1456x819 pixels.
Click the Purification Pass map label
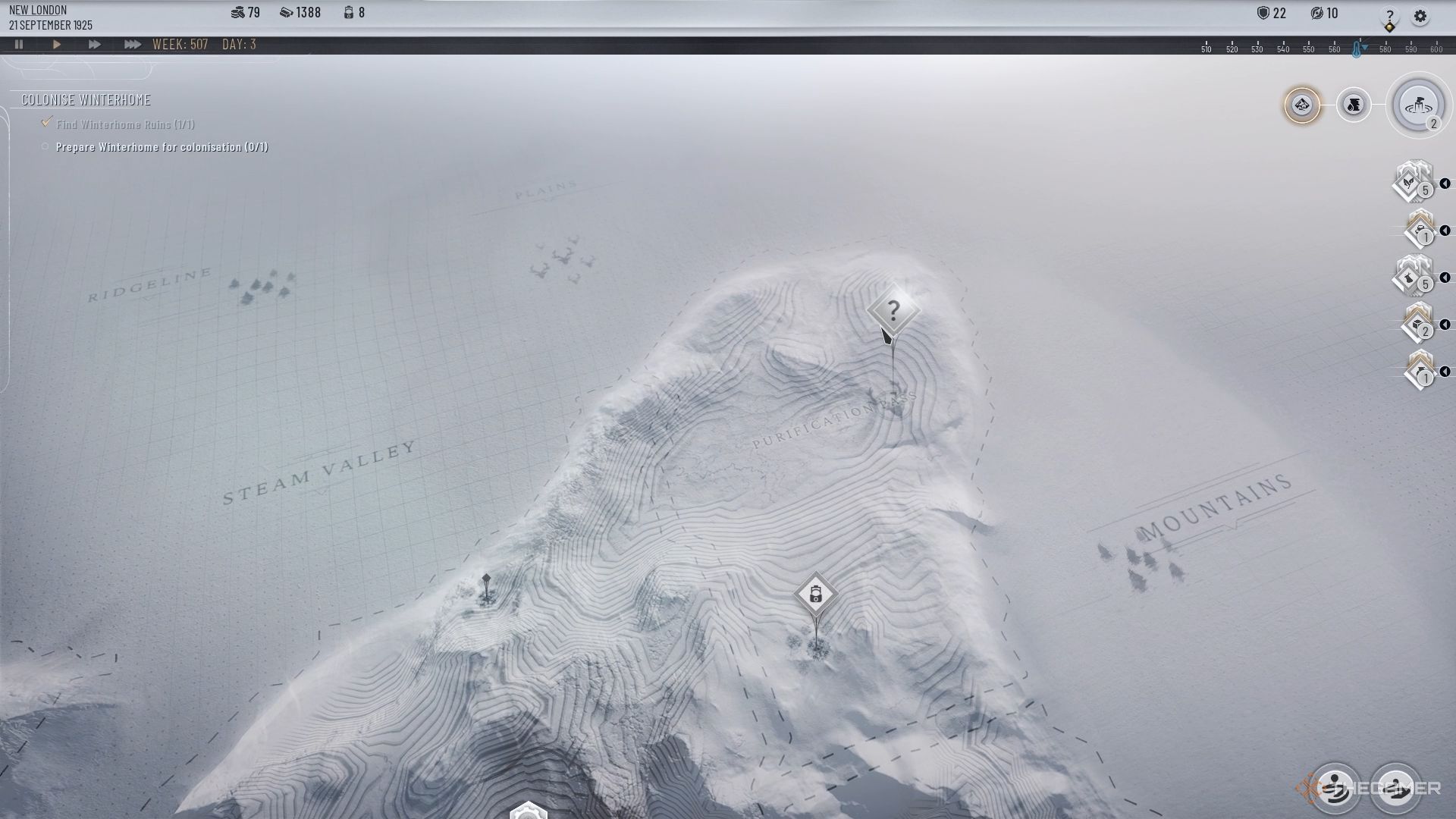click(834, 420)
